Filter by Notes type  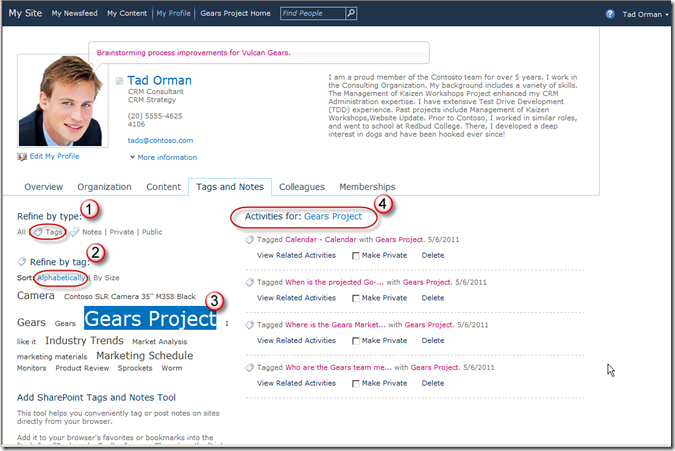[x=92, y=232]
